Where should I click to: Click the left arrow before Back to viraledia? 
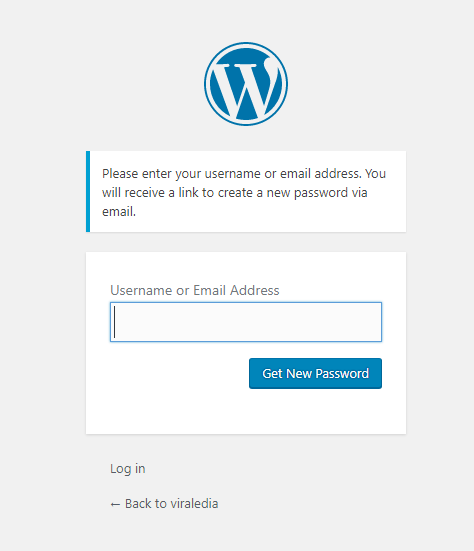point(115,504)
